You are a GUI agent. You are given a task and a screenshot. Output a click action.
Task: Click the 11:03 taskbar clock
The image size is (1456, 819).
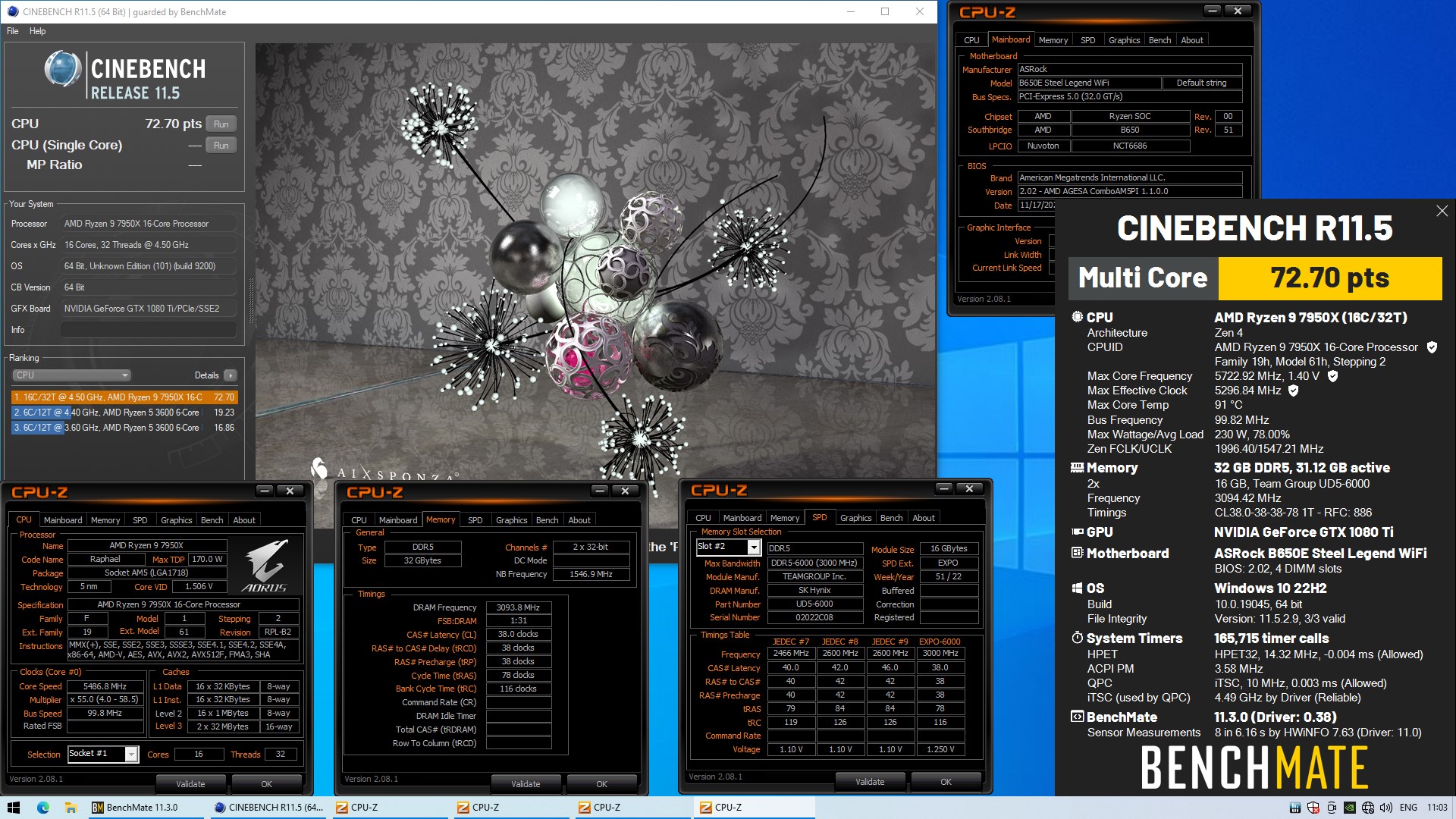pos(1437,808)
